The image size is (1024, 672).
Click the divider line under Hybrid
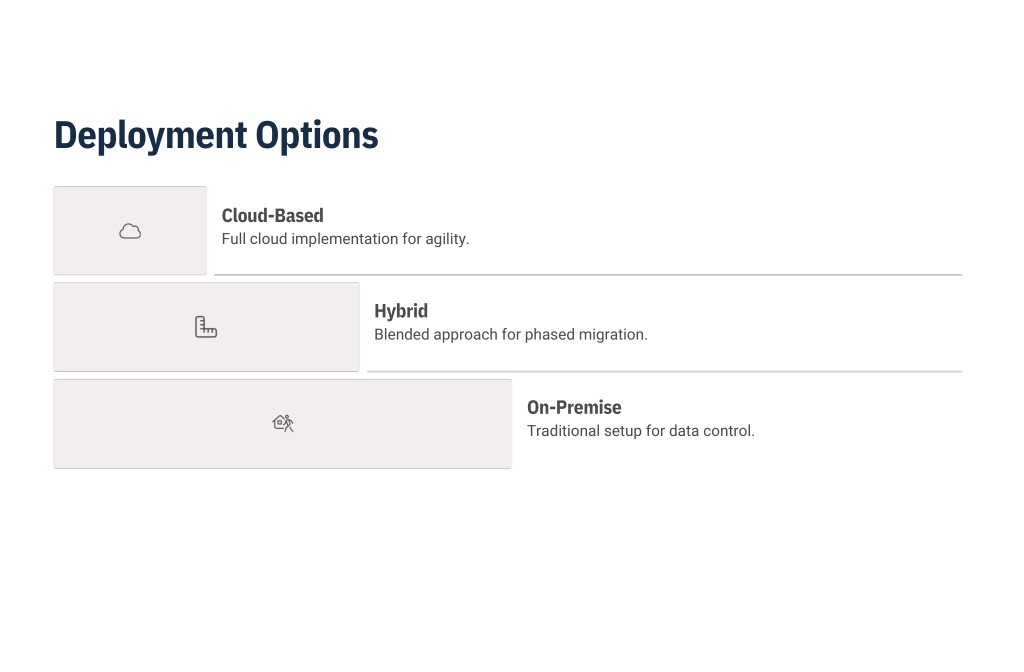(664, 372)
